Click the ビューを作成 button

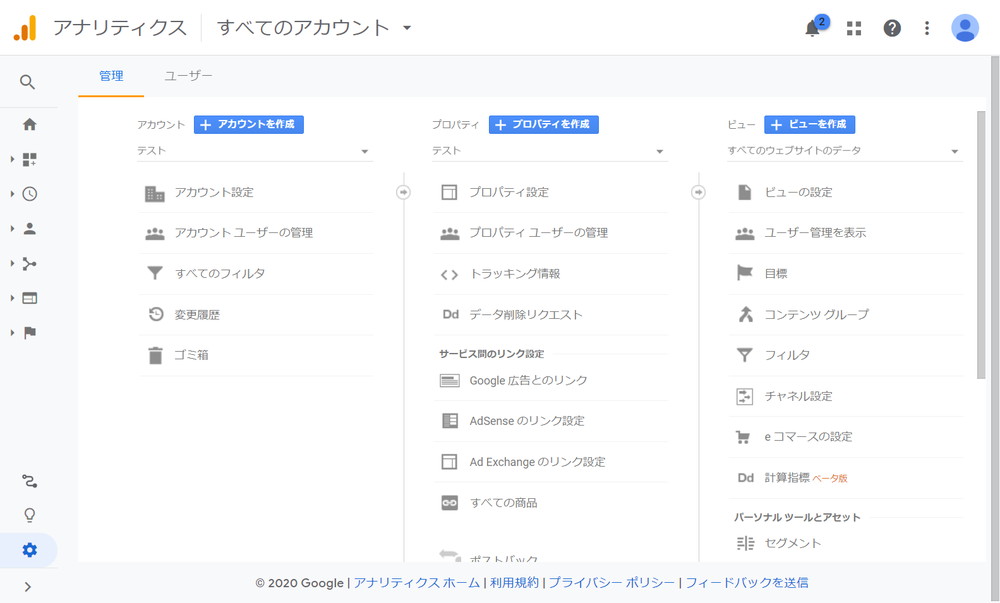coord(809,124)
